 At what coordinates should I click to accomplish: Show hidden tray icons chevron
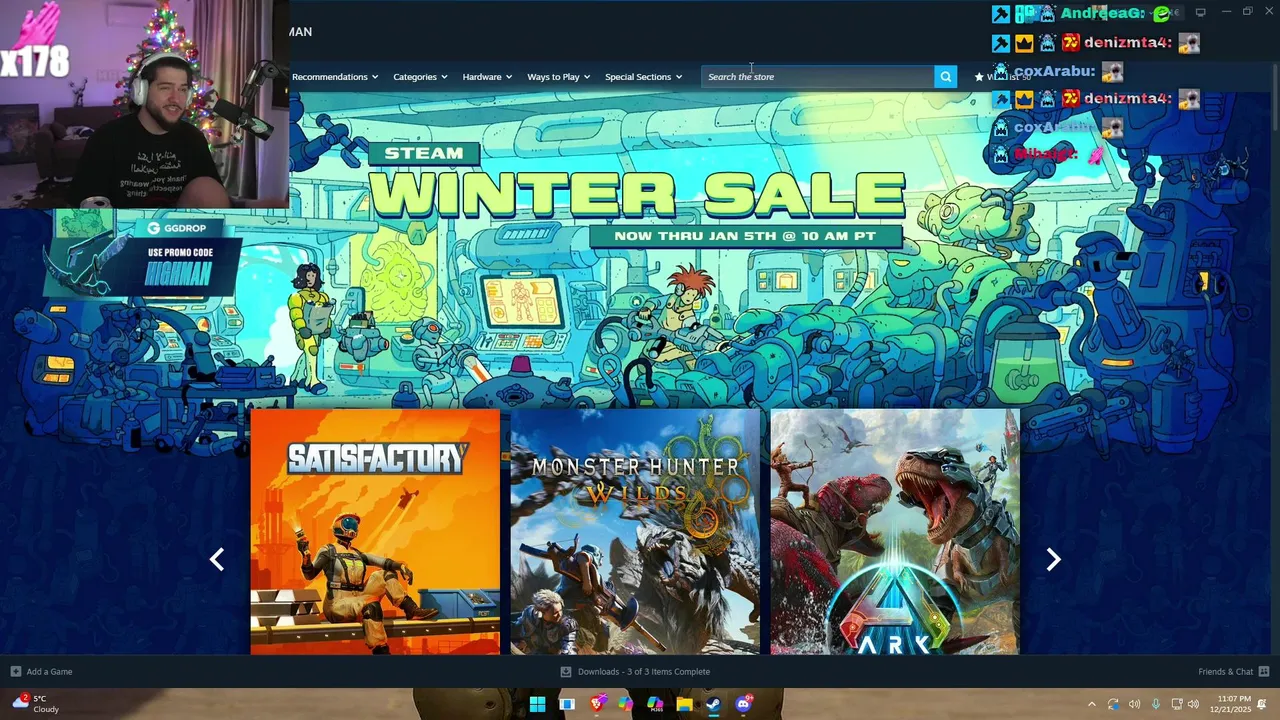click(1091, 704)
